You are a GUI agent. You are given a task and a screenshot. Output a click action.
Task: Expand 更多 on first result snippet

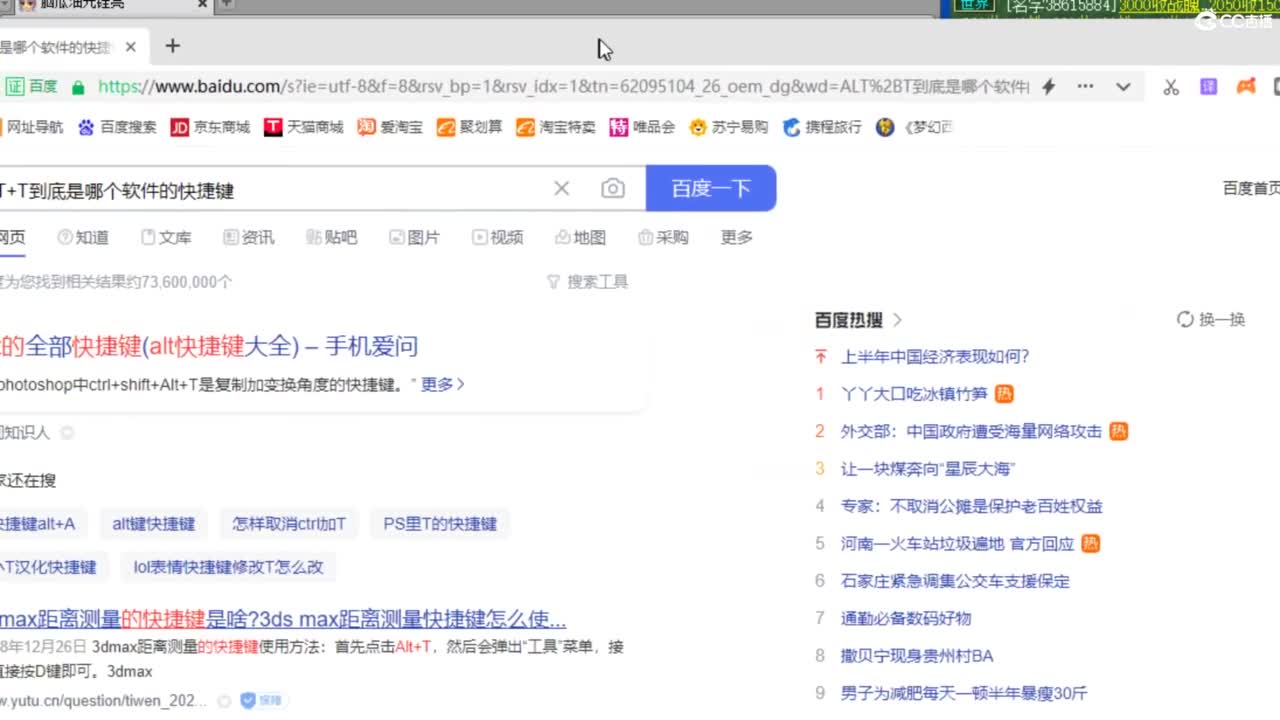coord(442,384)
